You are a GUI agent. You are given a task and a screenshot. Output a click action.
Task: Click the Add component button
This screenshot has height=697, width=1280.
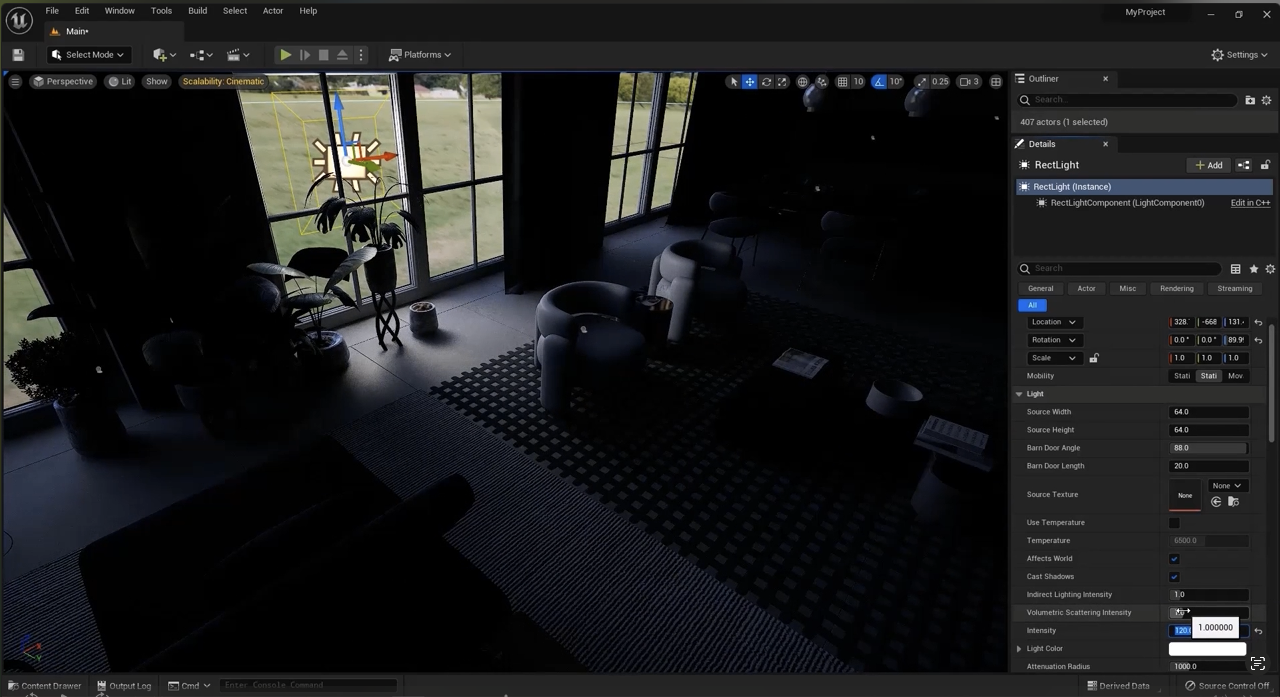tap(1209, 165)
